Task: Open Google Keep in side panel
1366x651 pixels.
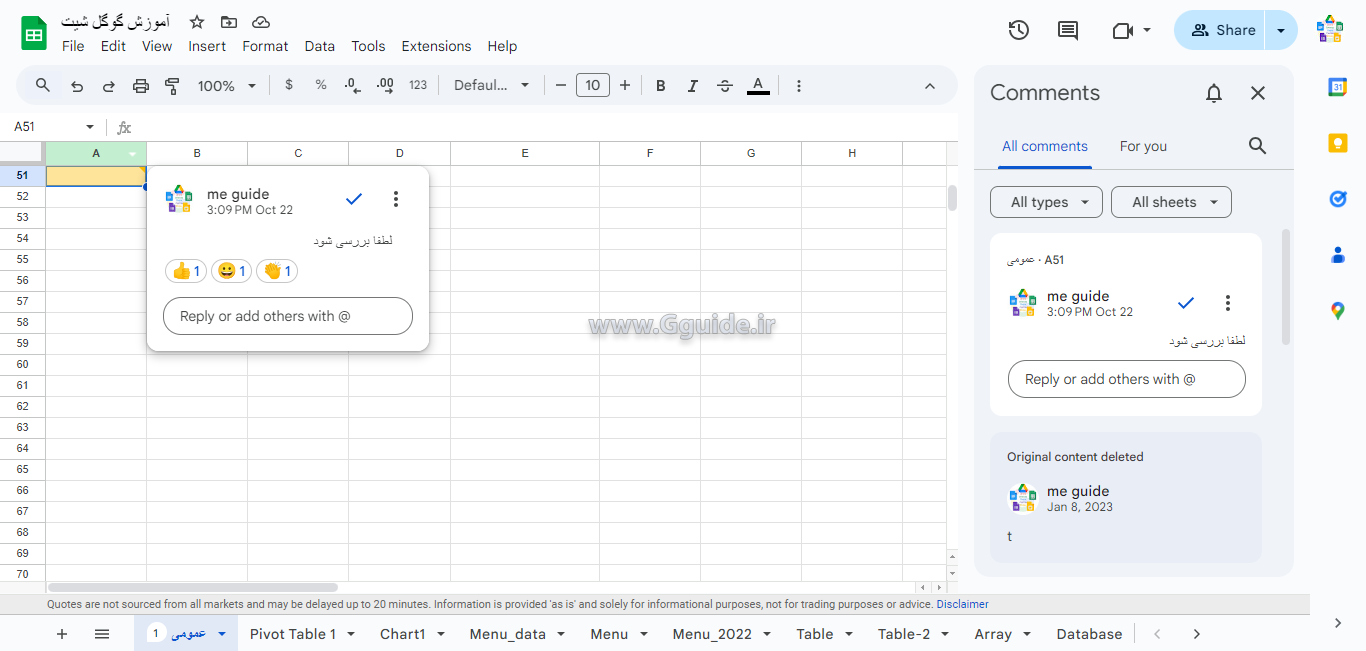Action: (x=1337, y=143)
